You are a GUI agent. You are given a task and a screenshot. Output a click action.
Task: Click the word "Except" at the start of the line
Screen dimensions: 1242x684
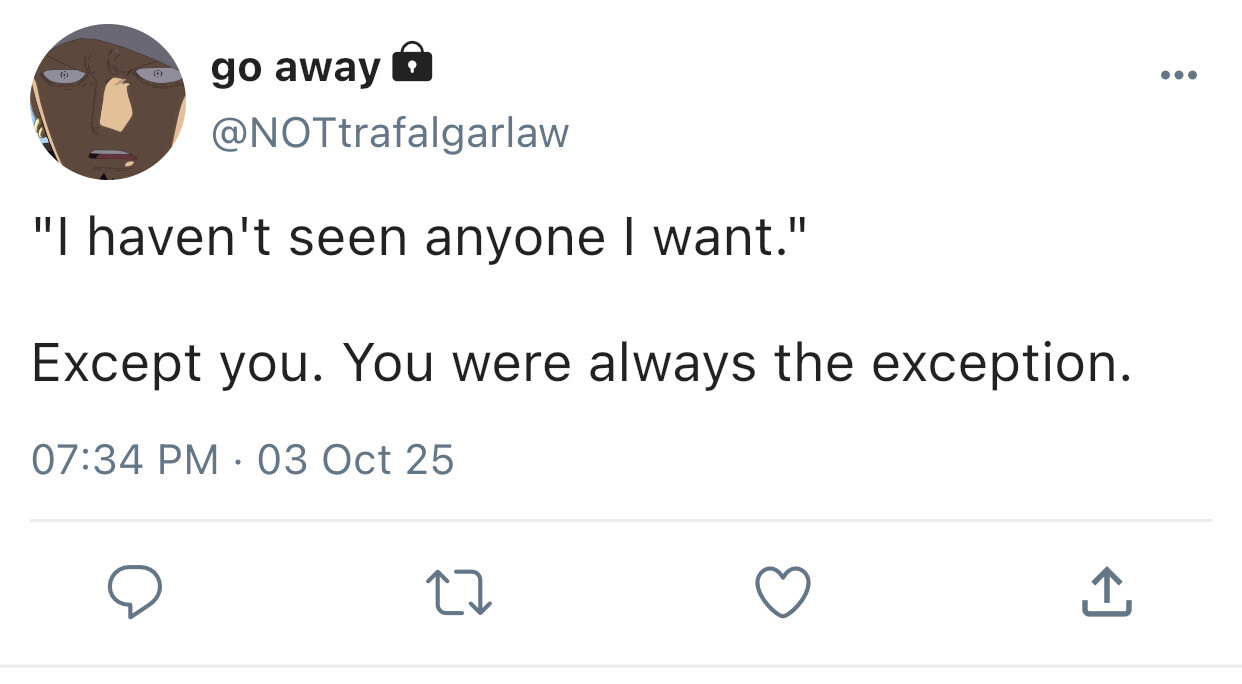[116, 362]
